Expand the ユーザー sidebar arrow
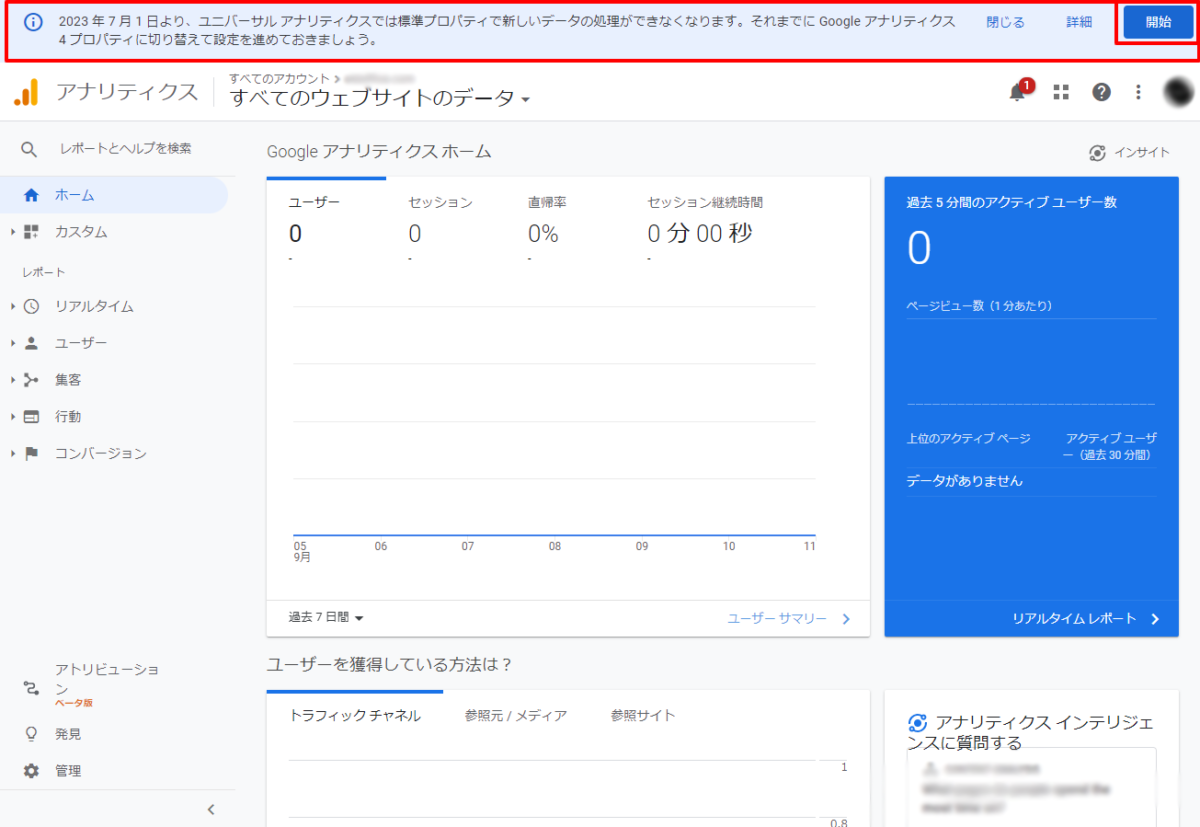The width and height of the screenshot is (1200, 827). click(x=12, y=343)
